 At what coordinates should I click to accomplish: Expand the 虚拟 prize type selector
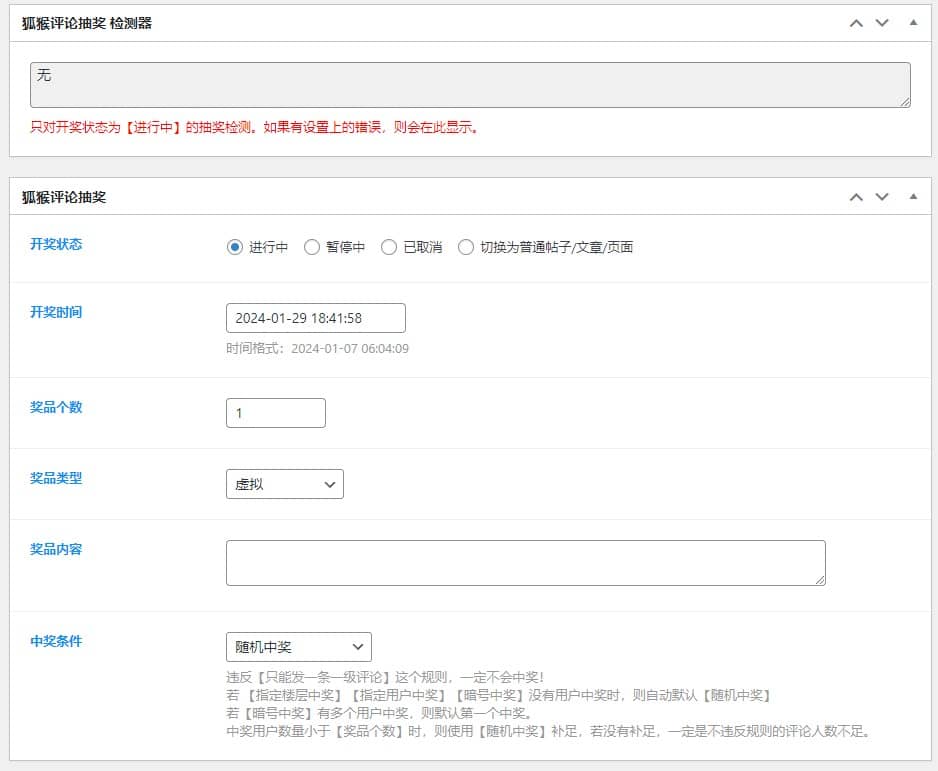tap(285, 484)
